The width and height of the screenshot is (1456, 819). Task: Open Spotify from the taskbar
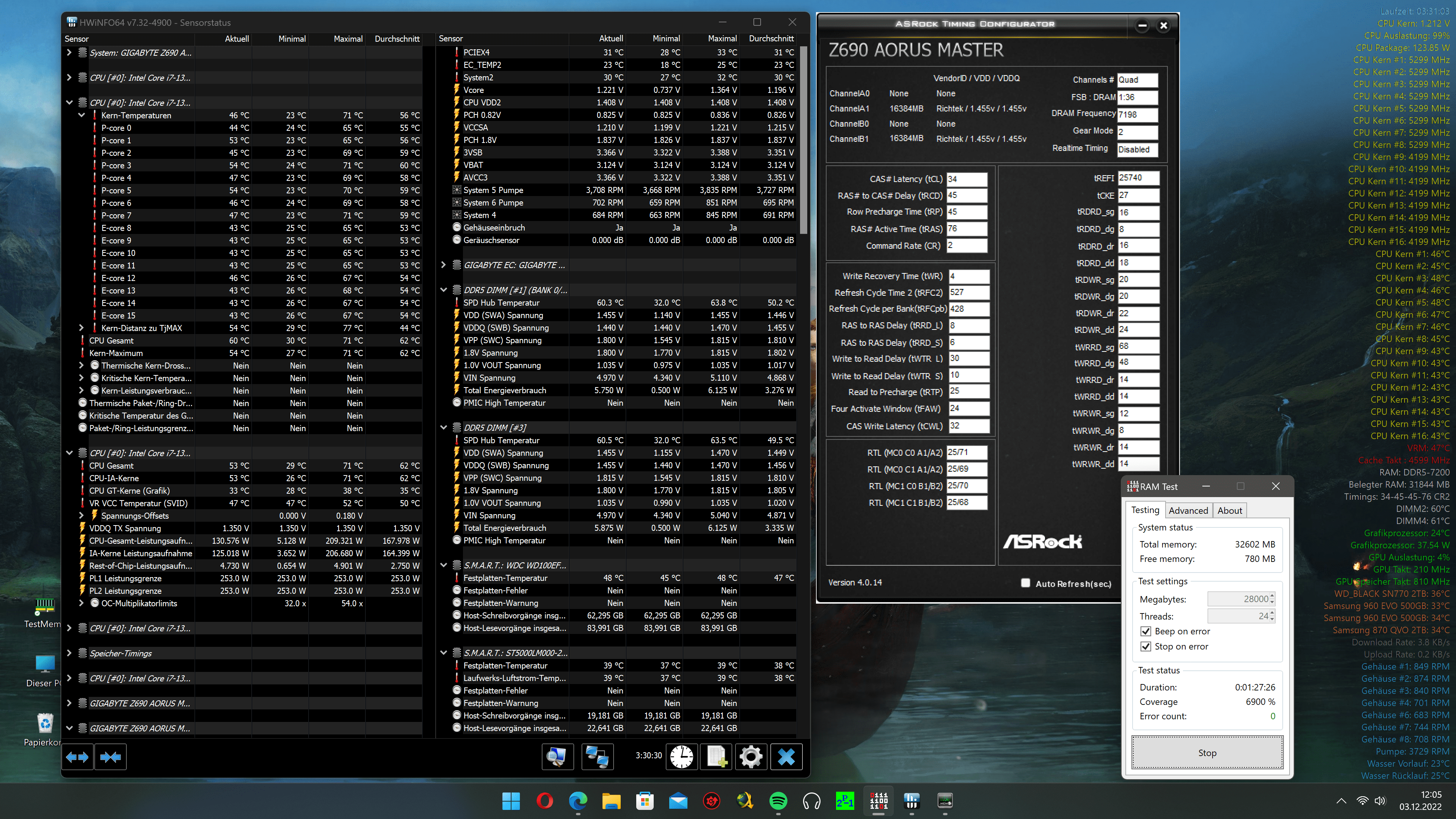[x=778, y=800]
